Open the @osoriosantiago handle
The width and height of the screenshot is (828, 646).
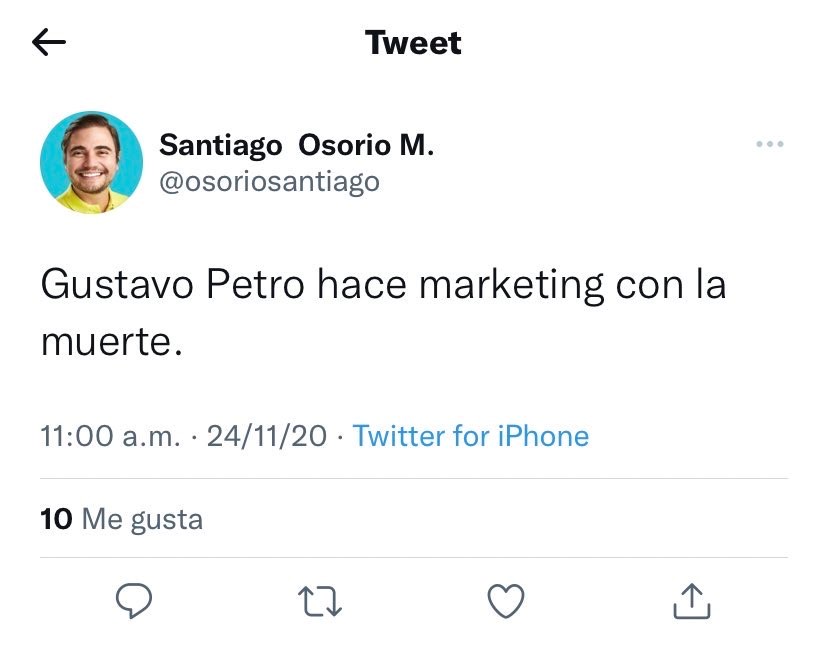269,181
